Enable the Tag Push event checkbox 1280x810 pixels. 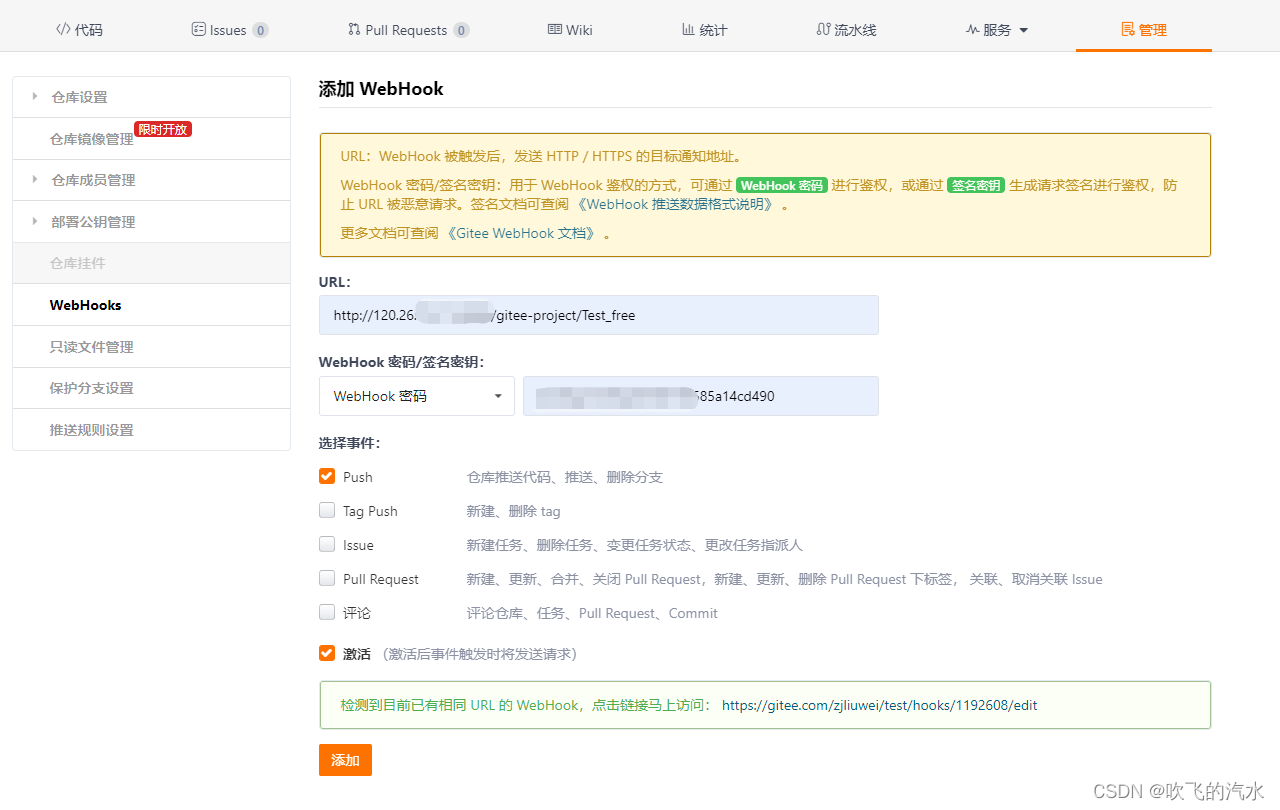click(327, 510)
